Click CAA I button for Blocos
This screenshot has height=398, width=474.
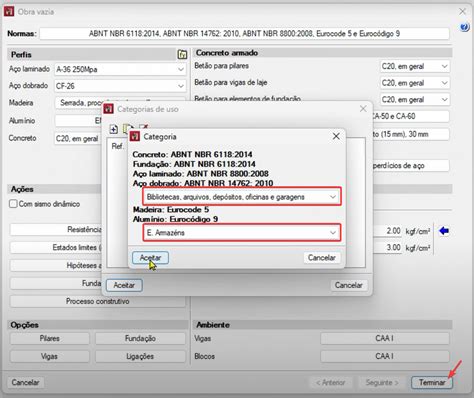[385, 356]
